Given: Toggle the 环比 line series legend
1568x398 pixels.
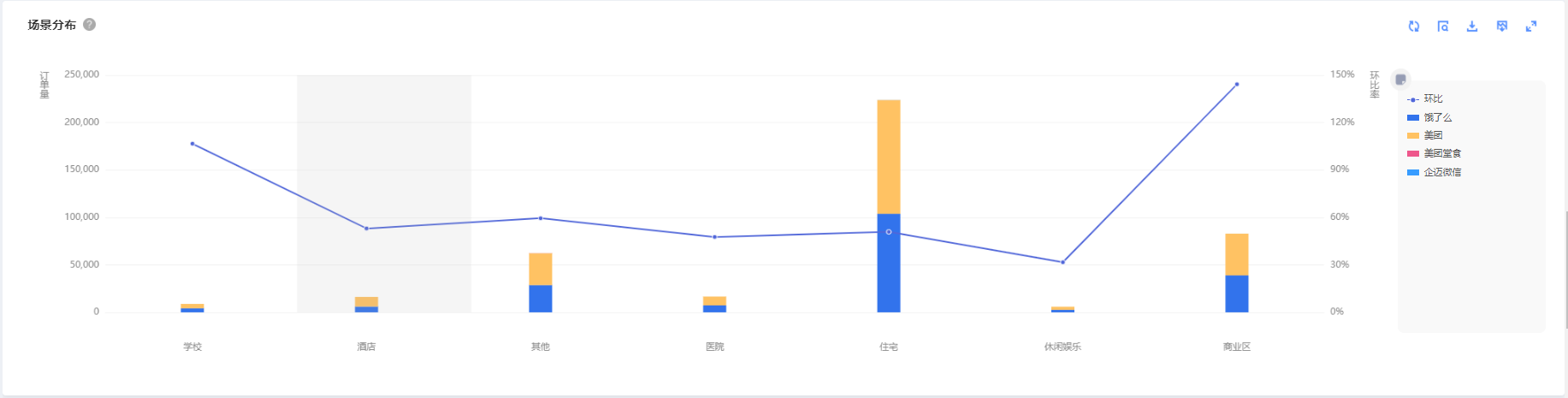Looking at the screenshot, I should pos(1424,99).
